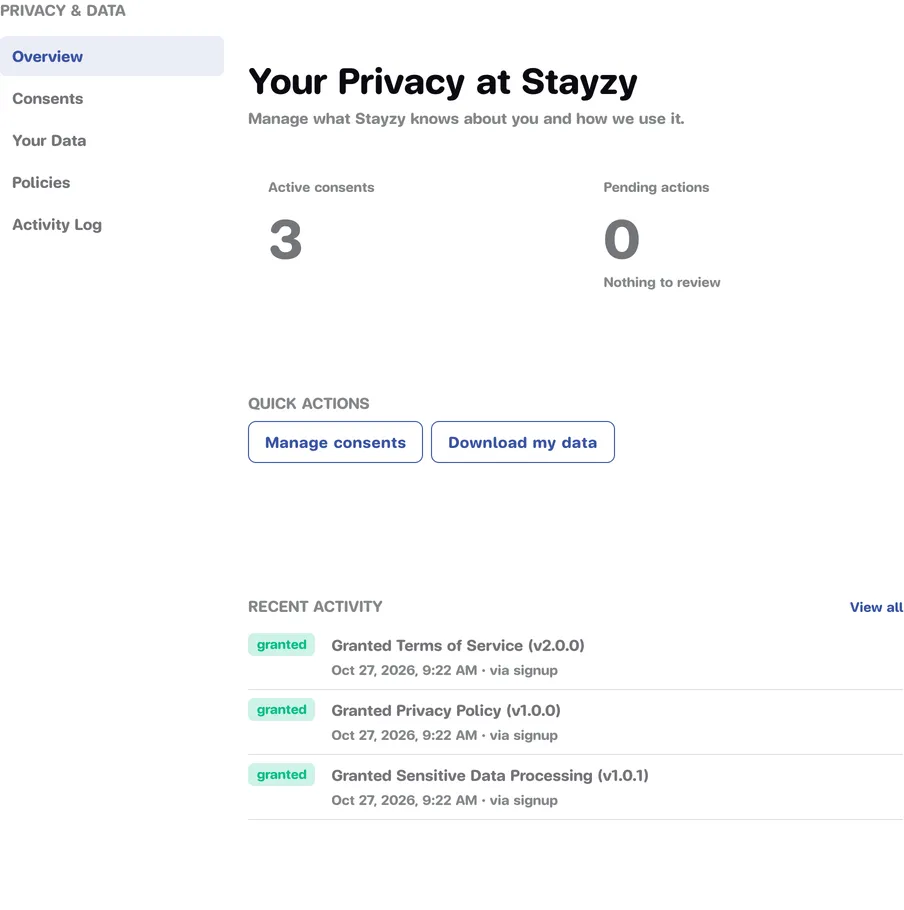Screen dimensions: 904x910
Task: Click Download my data button
Action: [523, 442]
